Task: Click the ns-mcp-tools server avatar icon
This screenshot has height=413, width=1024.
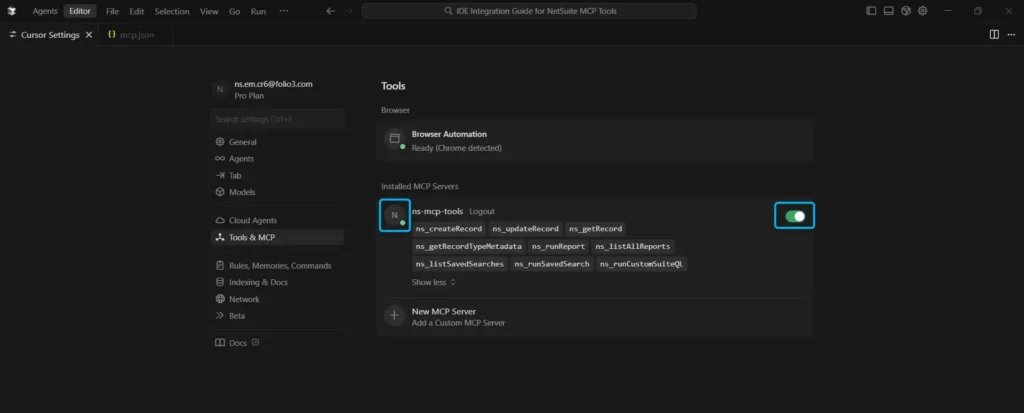Action: click(395, 215)
